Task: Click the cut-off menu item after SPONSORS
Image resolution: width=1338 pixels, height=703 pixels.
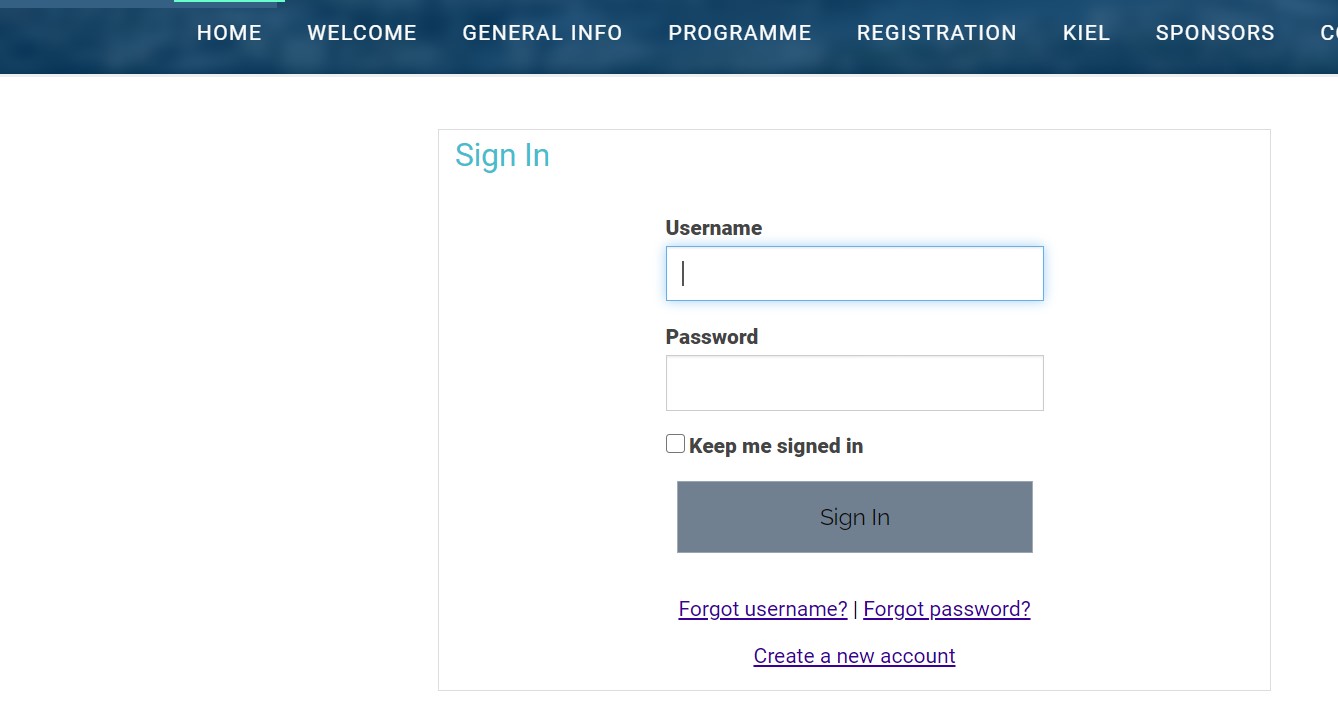Action: tap(1329, 33)
